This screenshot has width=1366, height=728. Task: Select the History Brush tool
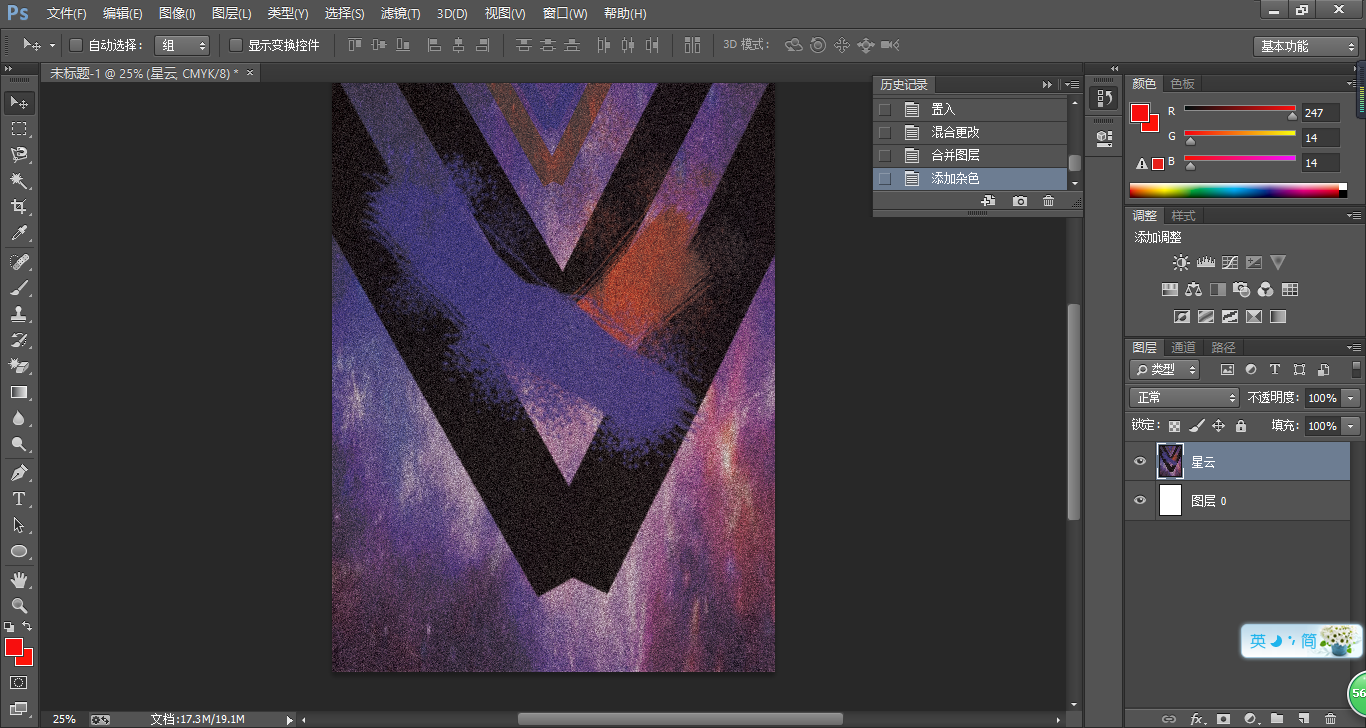tap(19, 340)
